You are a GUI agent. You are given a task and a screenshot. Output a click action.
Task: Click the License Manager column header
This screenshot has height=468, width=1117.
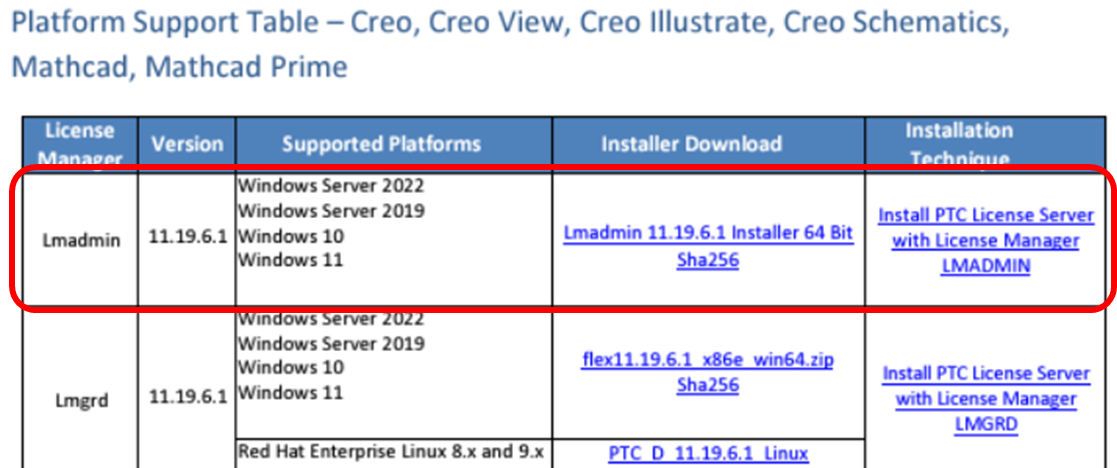pos(80,143)
